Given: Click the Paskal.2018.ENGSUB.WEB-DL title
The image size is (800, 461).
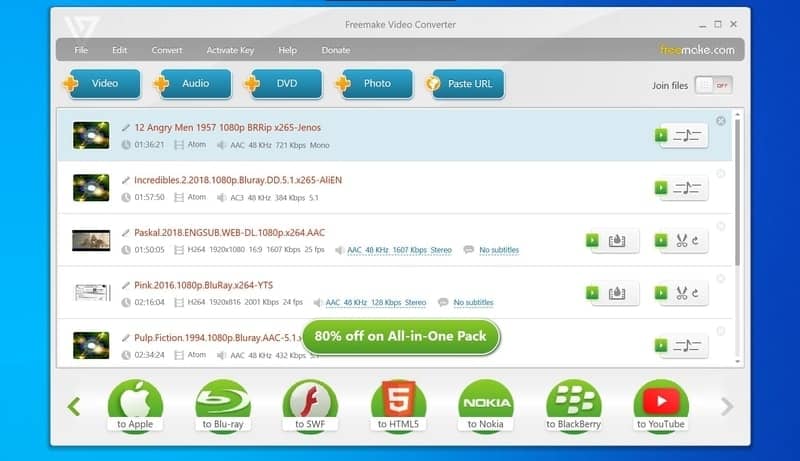Looking at the screenshot, I should click(230, 233).
